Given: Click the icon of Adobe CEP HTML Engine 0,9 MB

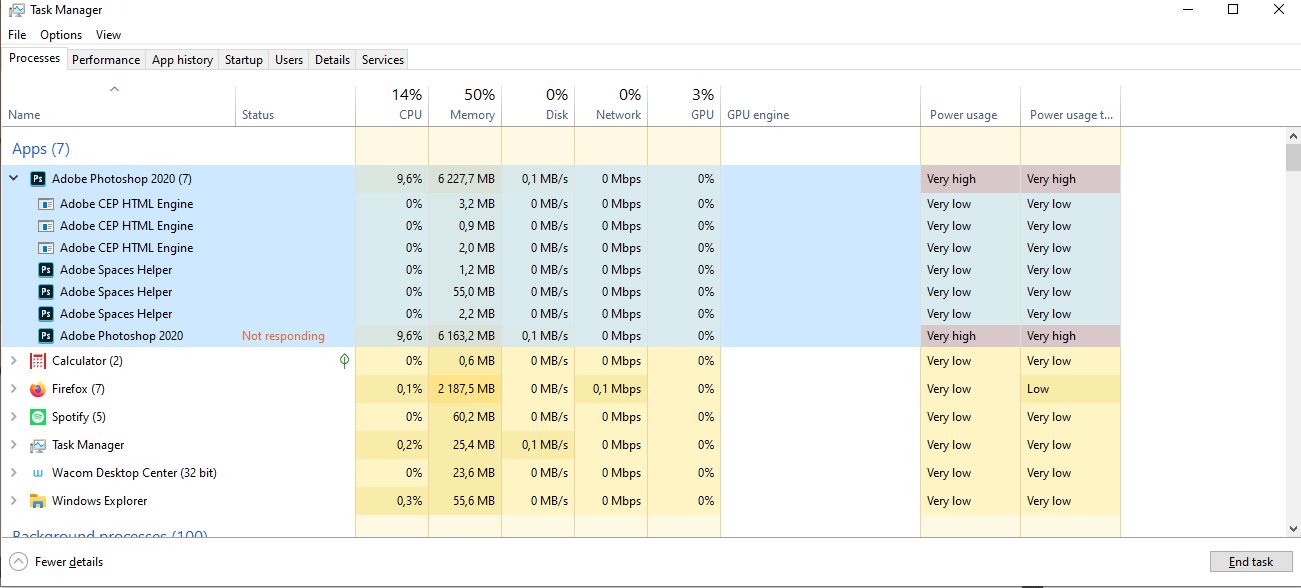Looking at the screenshot, I should click(x=45, y=226).
